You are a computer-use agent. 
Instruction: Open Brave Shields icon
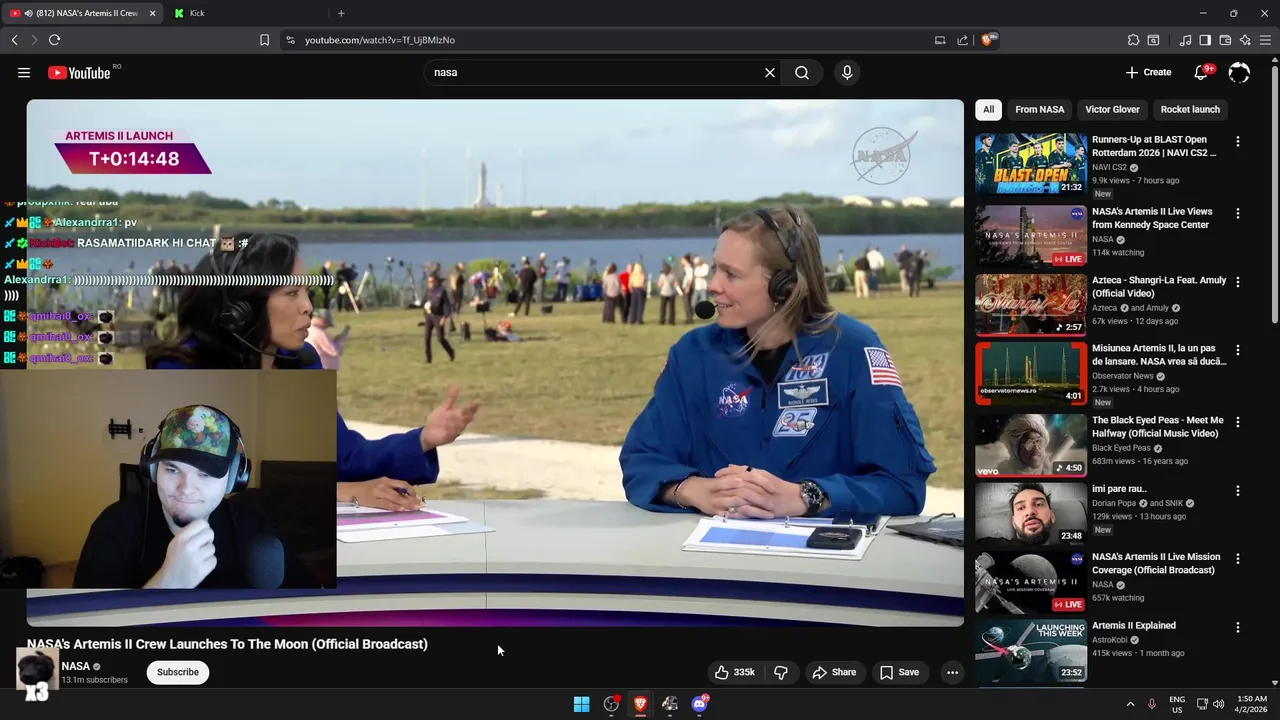click(x=988, y=40)
